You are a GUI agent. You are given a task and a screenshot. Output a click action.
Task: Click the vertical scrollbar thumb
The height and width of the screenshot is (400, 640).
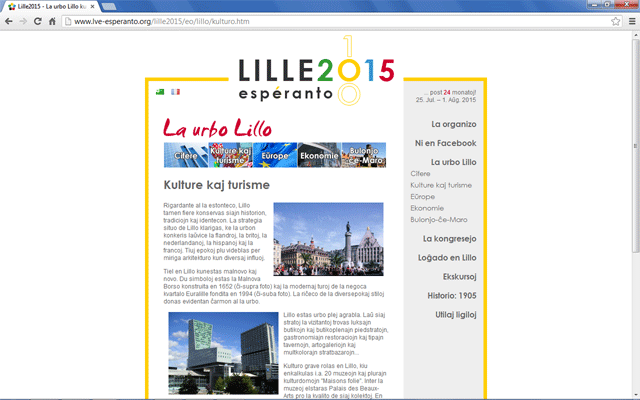636,147
